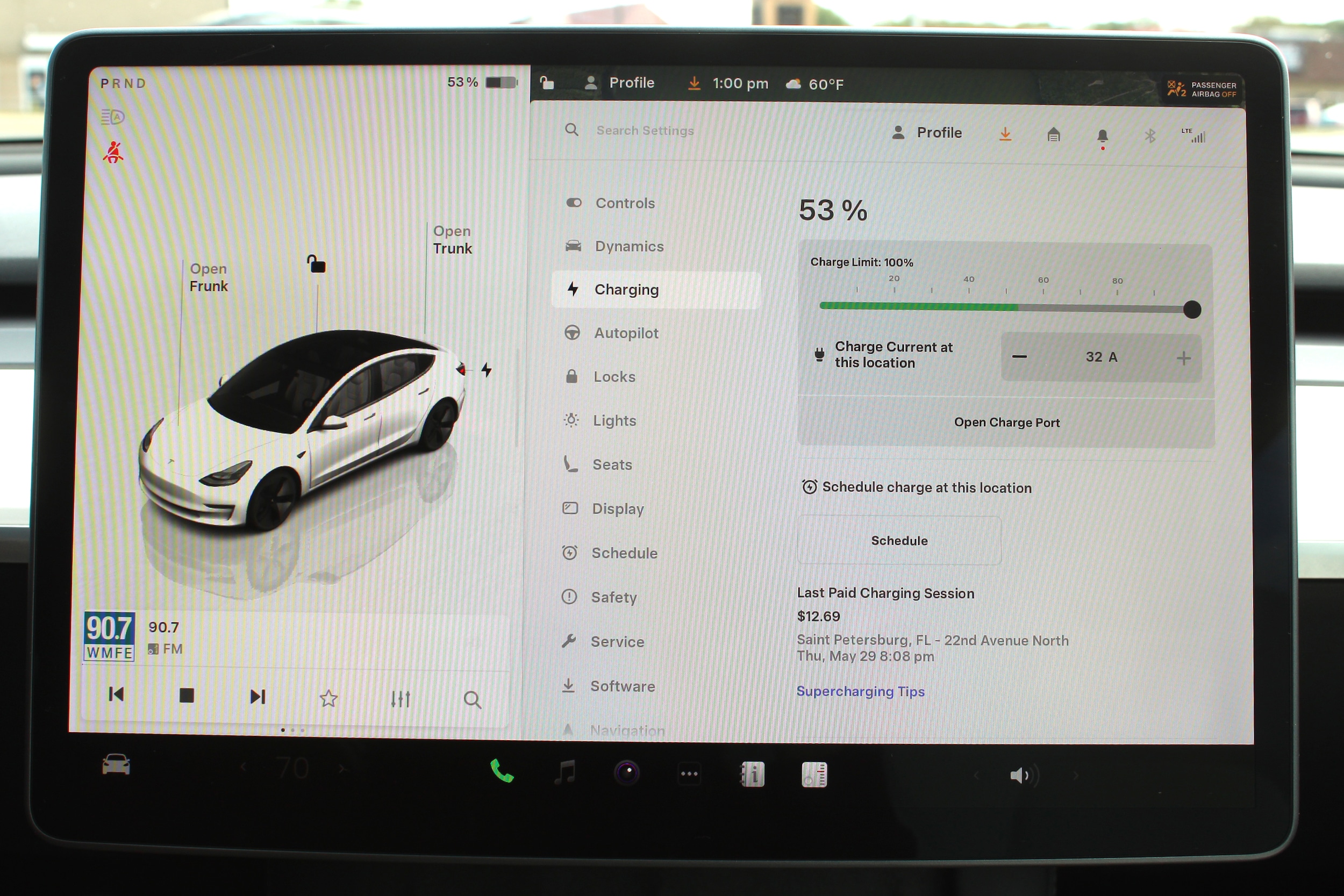Tap the notification bell icon
The width and height of the screenshot is (1344, 896).
pos(1102,136)
